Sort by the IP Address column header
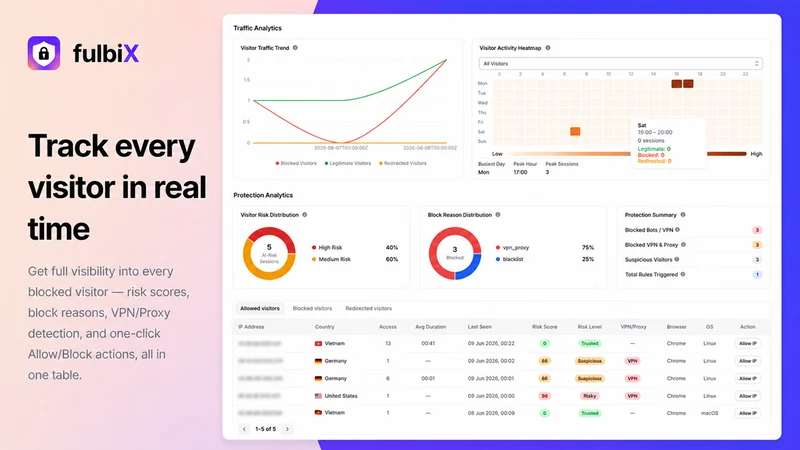Screen dimensions: 800x450 [x=251, y=327]
